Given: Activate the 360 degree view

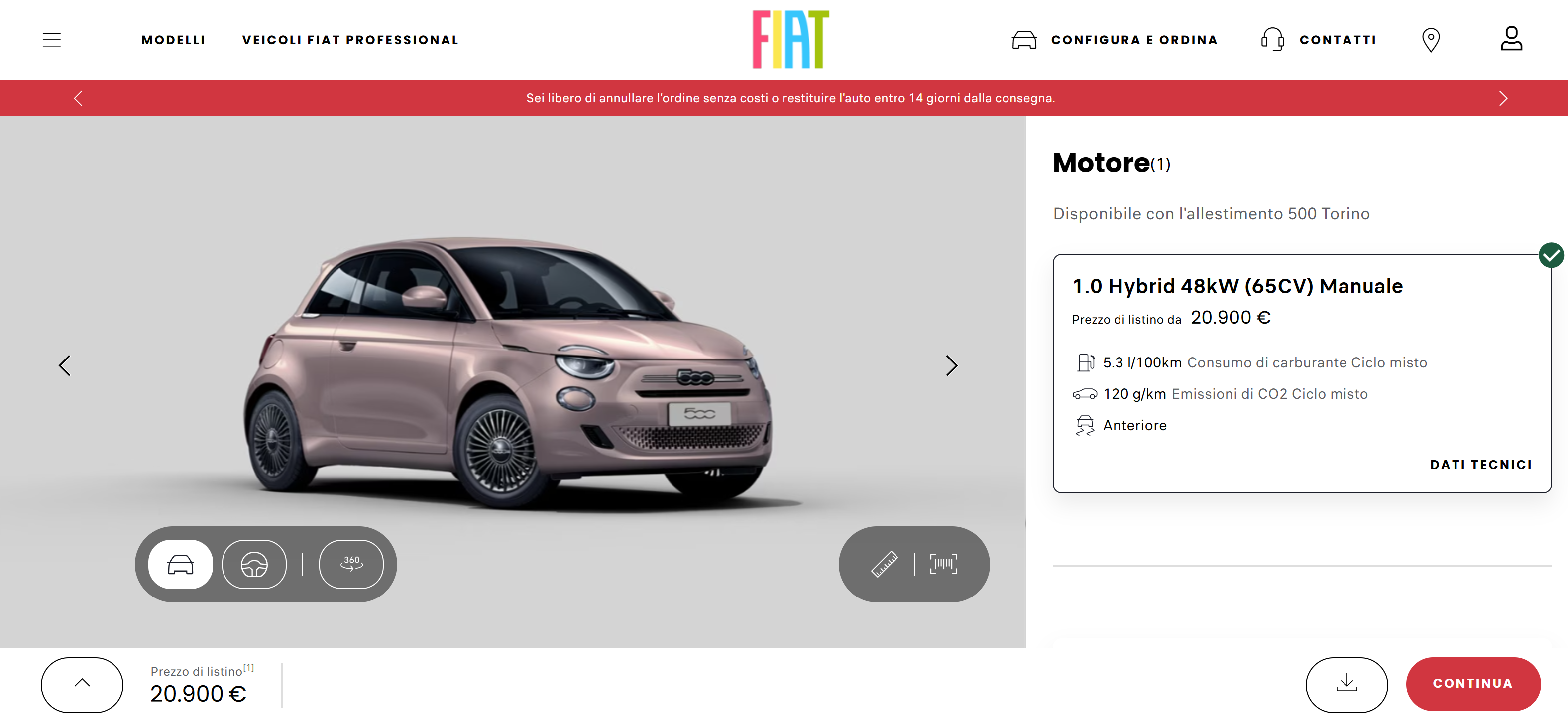Looking at the screenshot, I should (x=351, y=564).
